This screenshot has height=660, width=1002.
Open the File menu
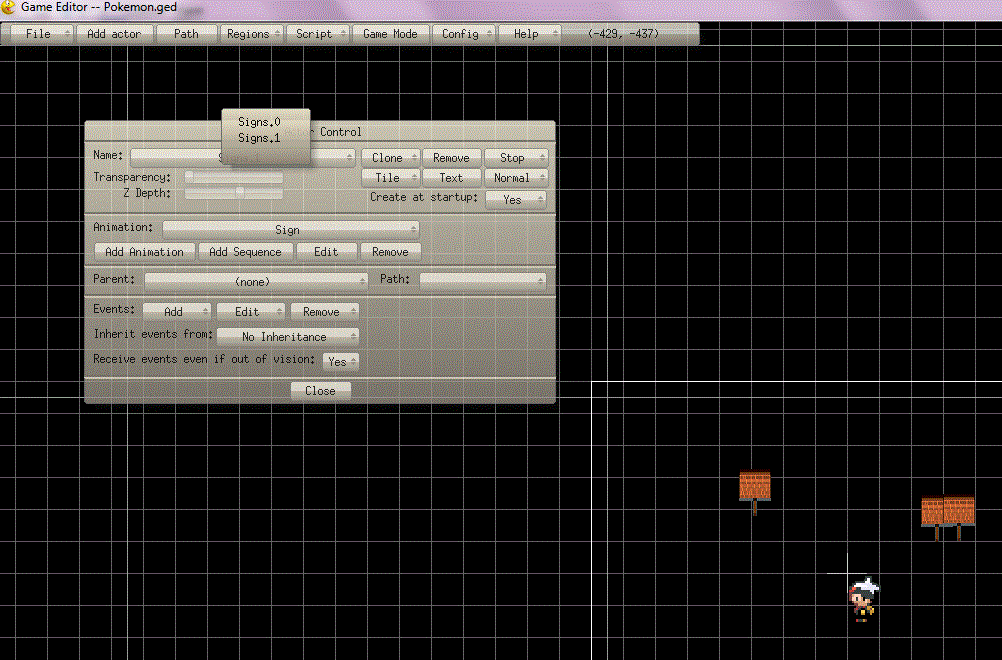pos(42,34)
